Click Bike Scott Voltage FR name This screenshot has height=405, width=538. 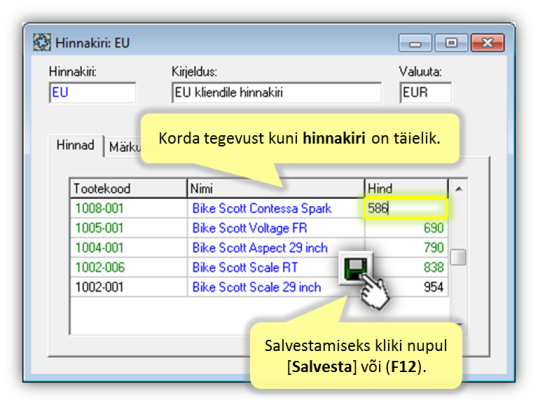249,228
